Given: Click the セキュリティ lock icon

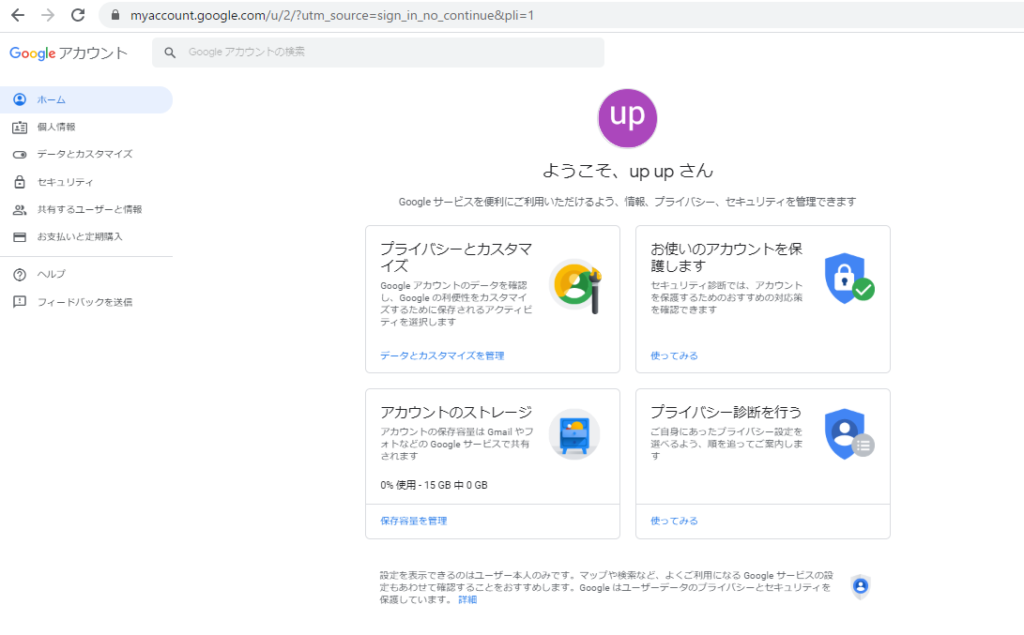Looking at the screenshot, I should coord(20,182).
